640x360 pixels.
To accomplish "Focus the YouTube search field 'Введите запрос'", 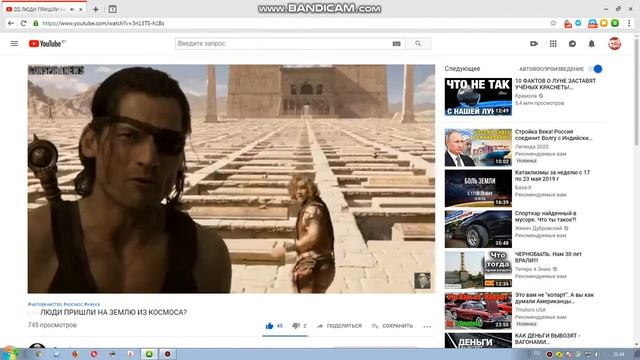I will [283, 43].
